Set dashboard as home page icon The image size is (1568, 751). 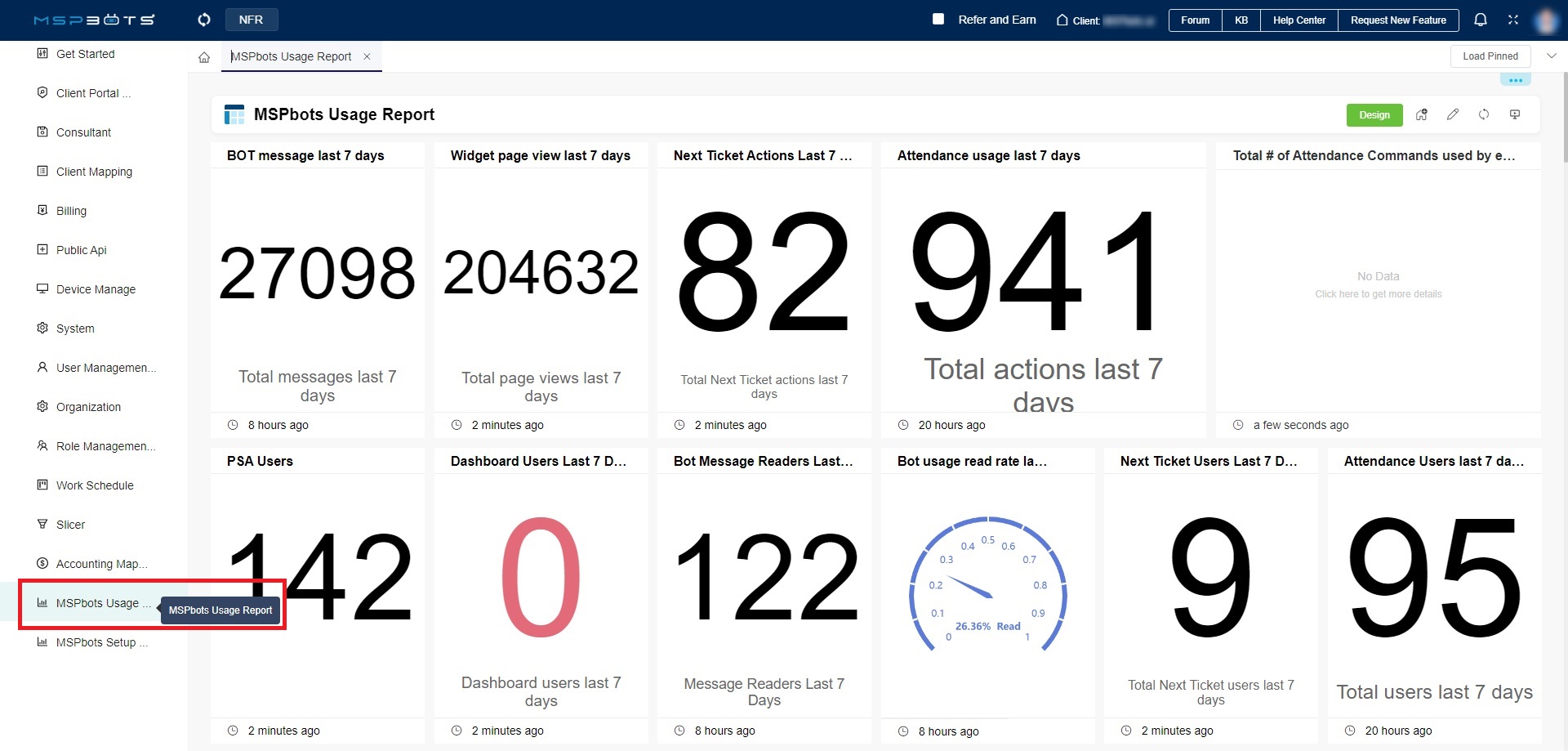pyautogui.click(x=1422, y=114)
